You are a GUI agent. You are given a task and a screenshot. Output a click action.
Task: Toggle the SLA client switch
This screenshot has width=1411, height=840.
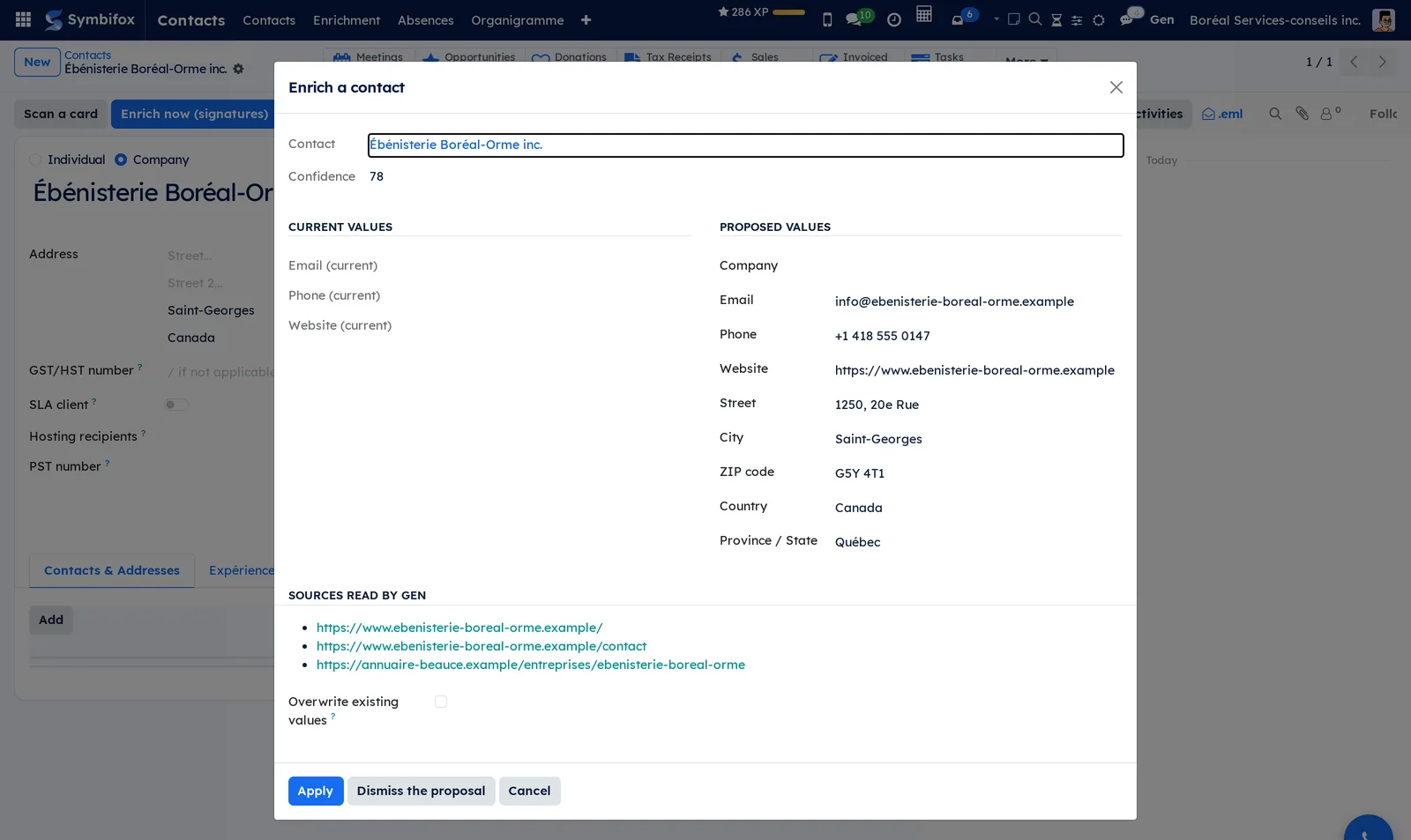pyautogui.click(x=176, y=405)
